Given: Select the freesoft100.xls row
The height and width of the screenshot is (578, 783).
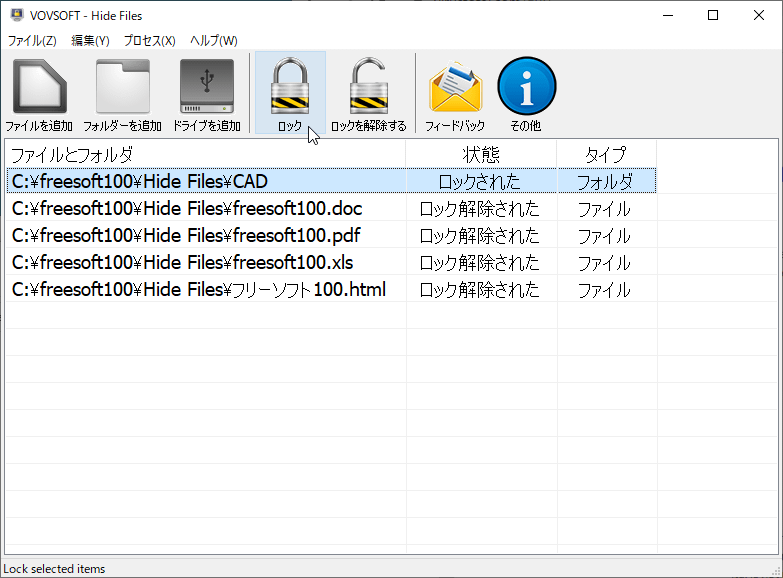Looking at the screenshot, I should click(331, 262).
